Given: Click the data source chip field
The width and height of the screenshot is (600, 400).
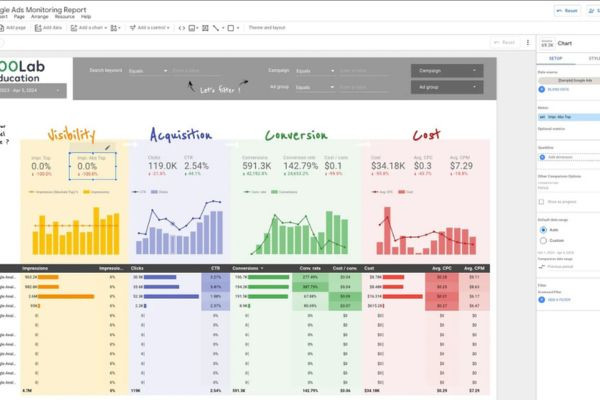Looking at the screenshot, I should click(569, 80).
